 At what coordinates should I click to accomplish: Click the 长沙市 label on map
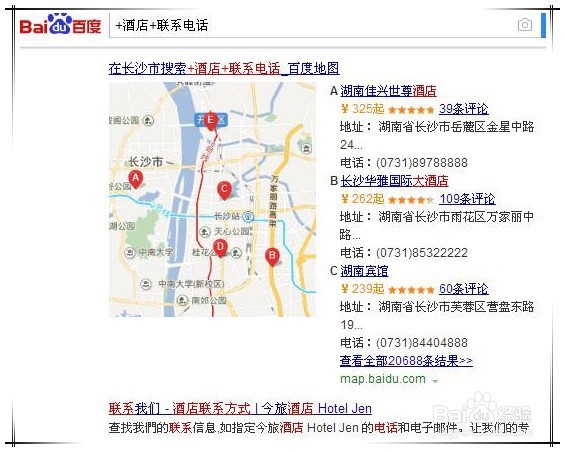coord(146,162)
